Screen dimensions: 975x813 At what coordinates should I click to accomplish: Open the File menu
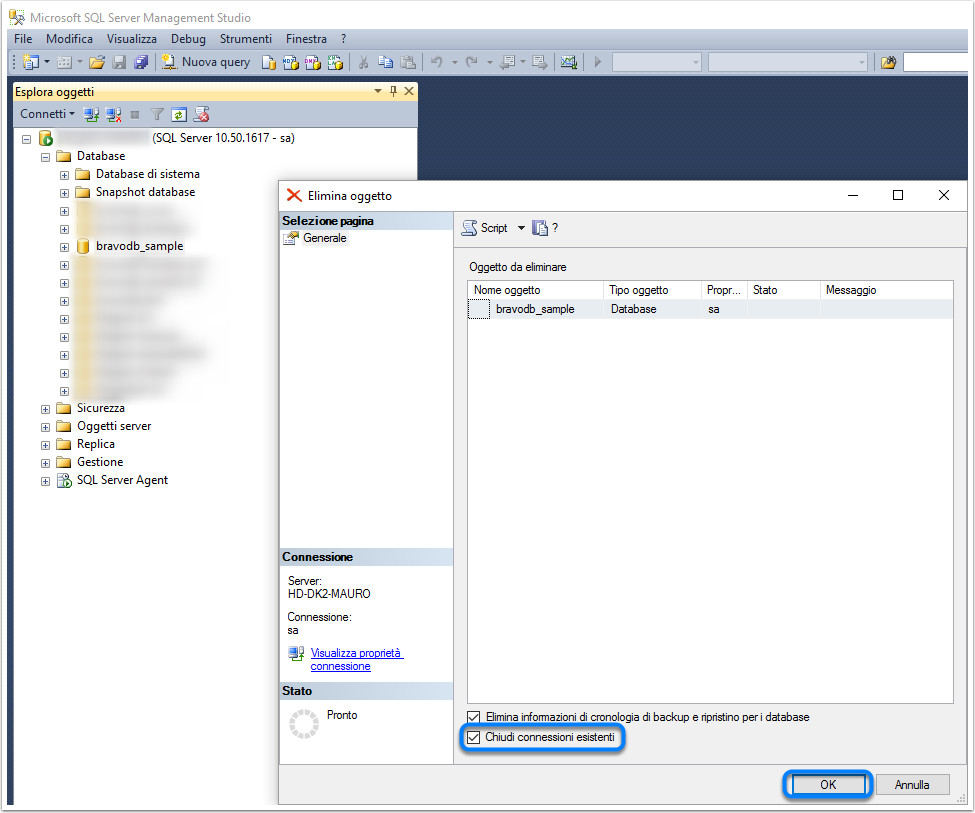click(x=23, y=39)
